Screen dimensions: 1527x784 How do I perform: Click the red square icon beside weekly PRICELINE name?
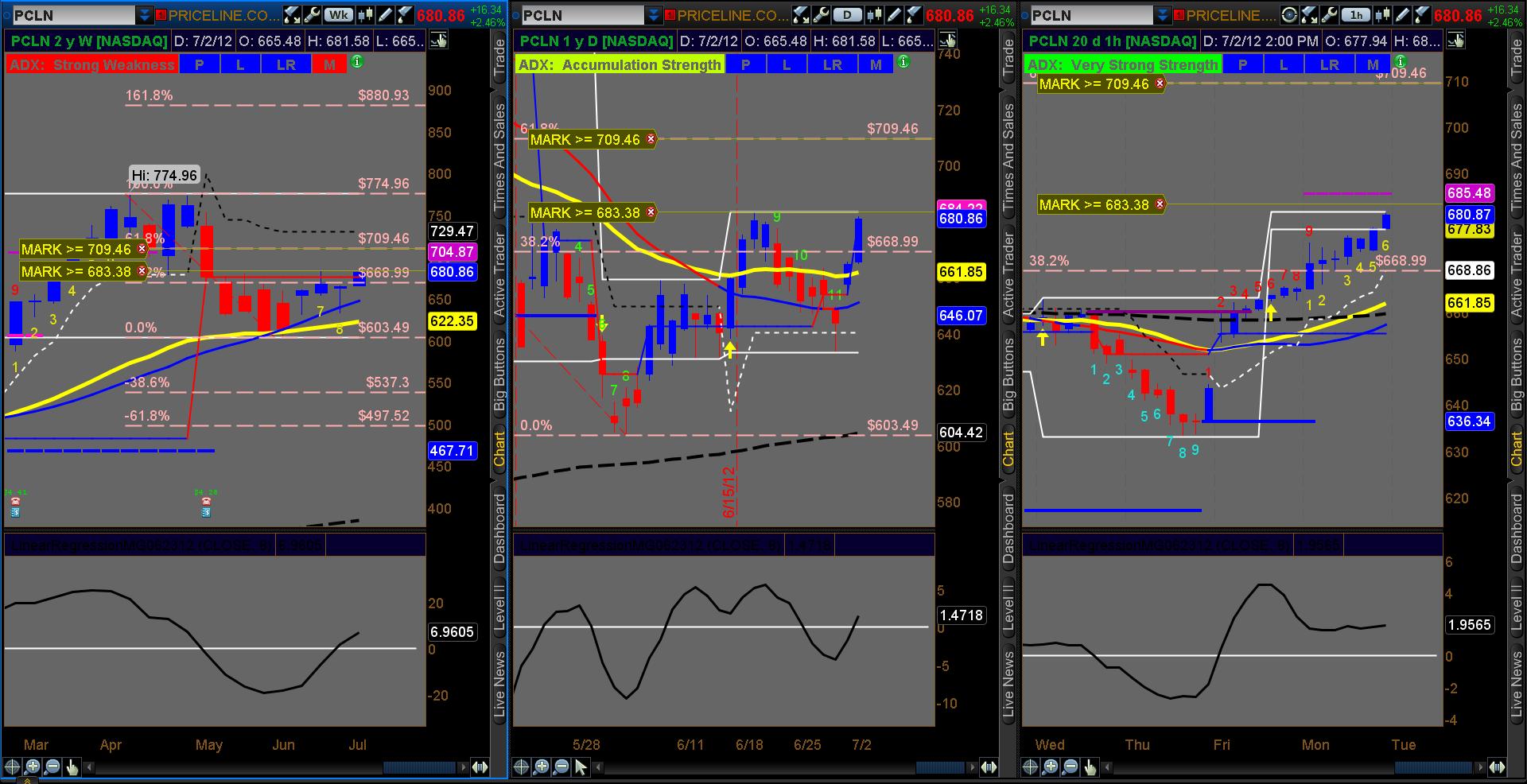pos(161,15)
